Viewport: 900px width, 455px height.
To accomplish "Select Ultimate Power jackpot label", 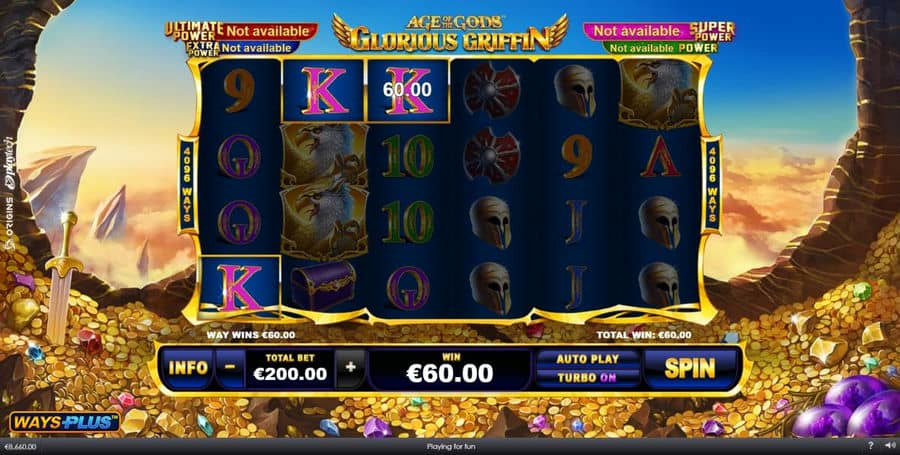I will pyautogui.click(x=193, y=31).
